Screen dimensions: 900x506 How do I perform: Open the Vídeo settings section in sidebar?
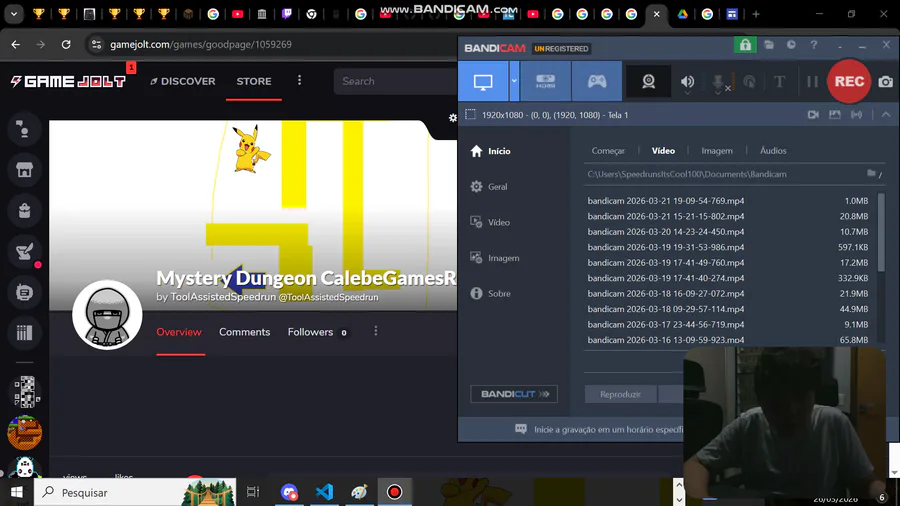coord(490,222)
